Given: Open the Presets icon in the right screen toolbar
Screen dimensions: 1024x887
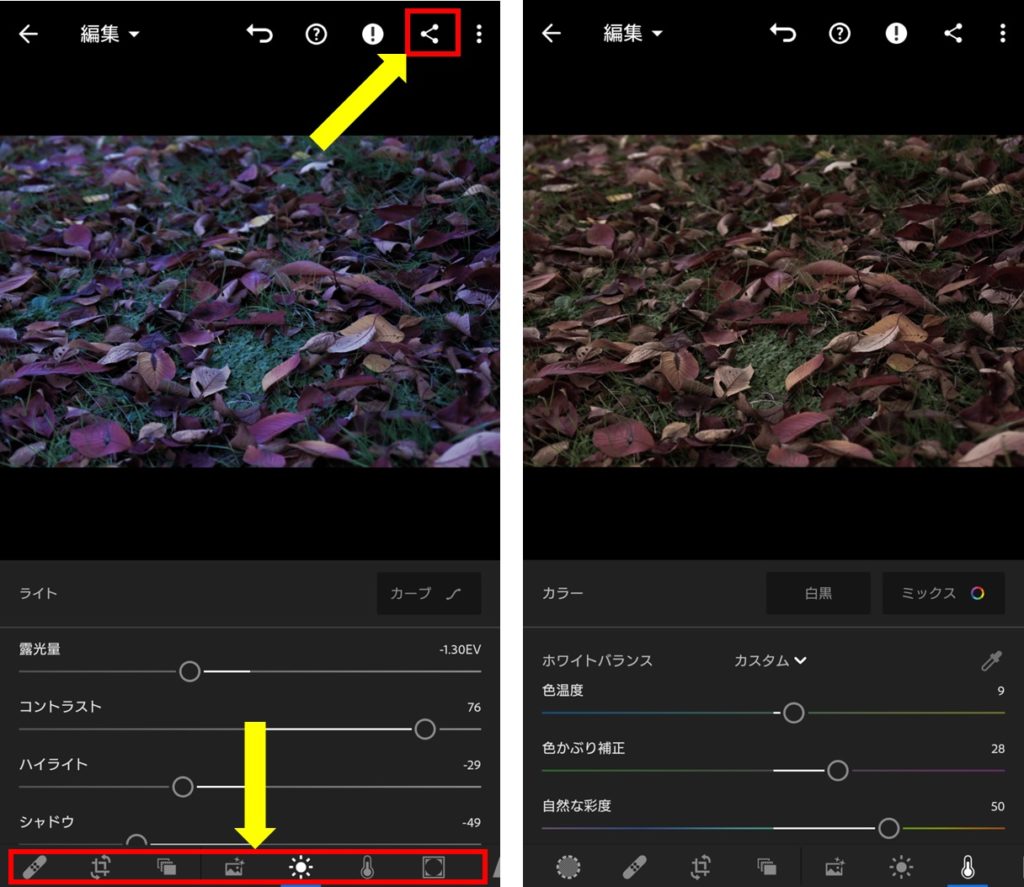Looking at the screenshot, I should click(767, 867).
